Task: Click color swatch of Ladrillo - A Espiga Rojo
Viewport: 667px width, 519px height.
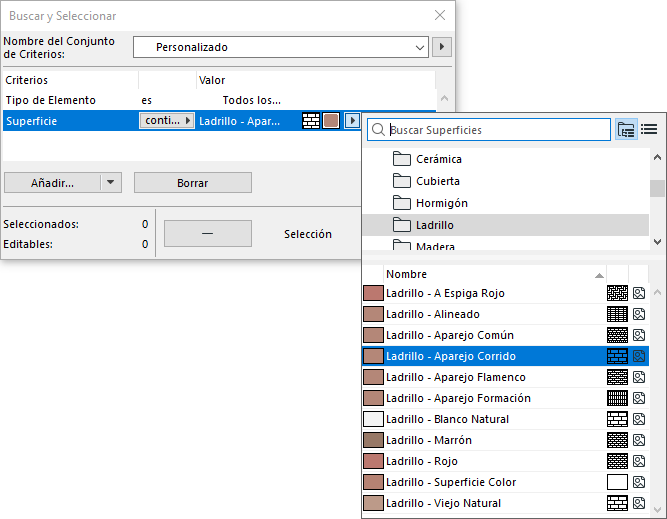Action: point(373,293)
